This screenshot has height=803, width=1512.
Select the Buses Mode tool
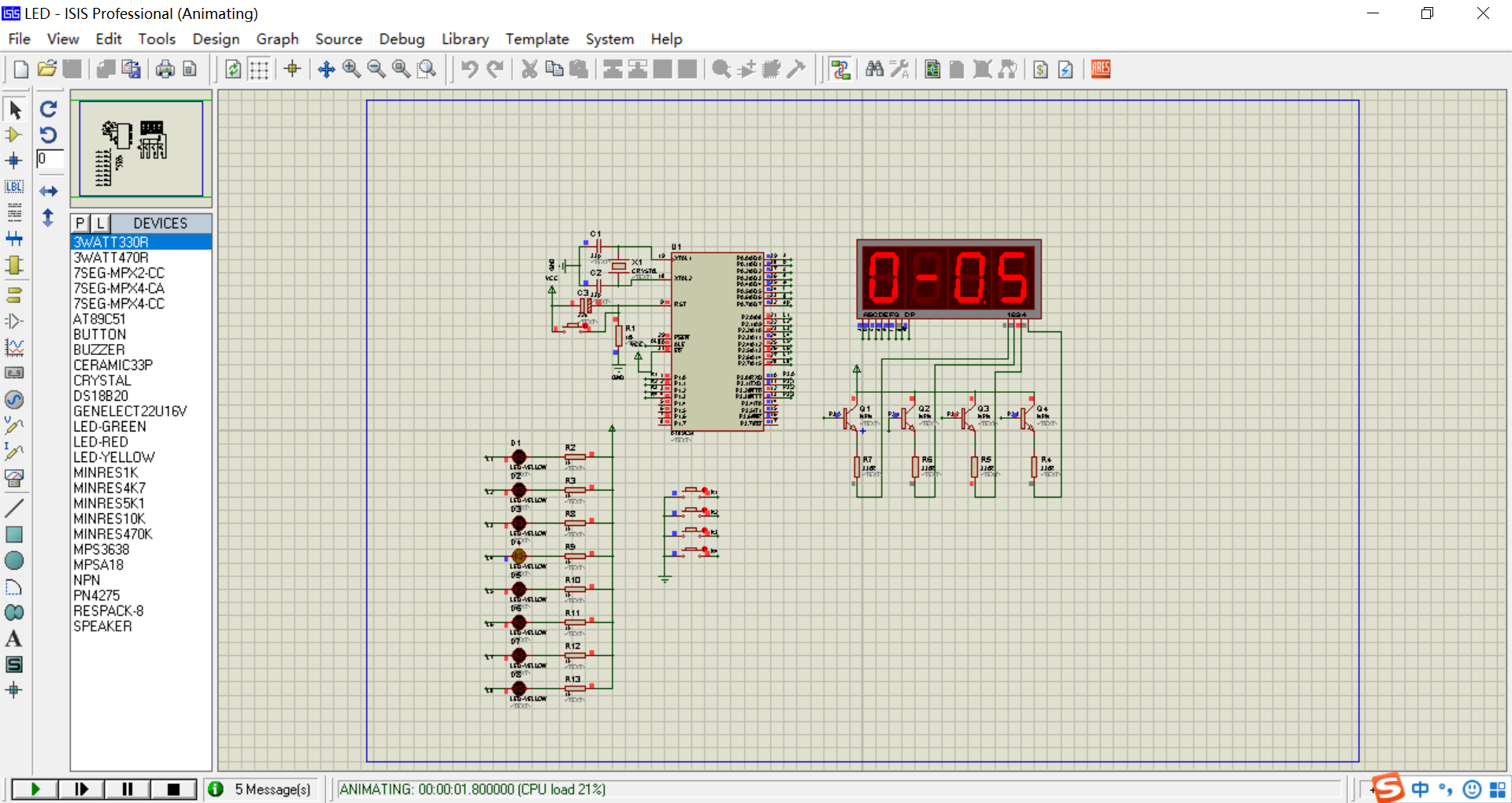(x=14, y=239)
